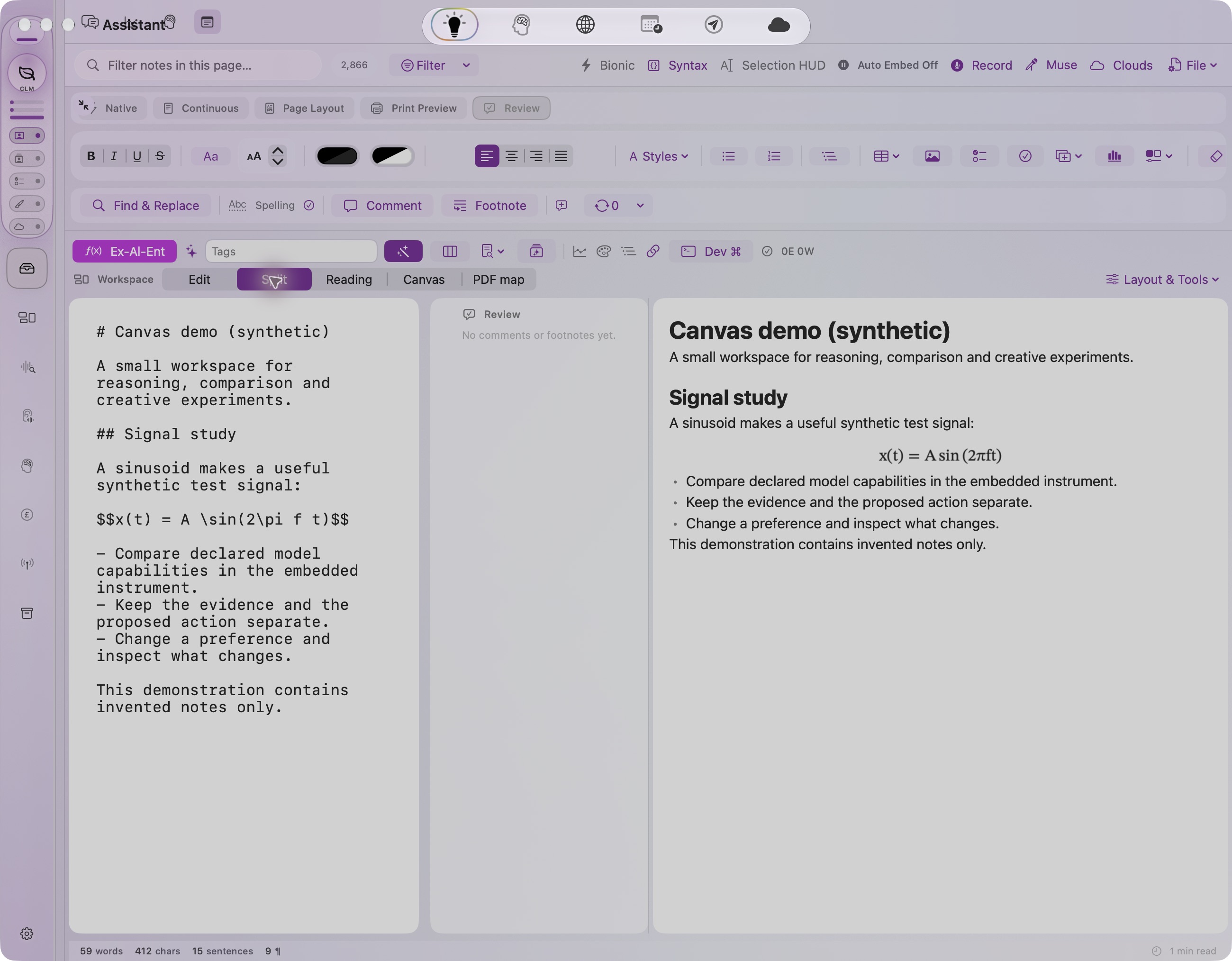Click the columns layout icon beside the wand
The image size is (1232, 961).
point(450,252)
